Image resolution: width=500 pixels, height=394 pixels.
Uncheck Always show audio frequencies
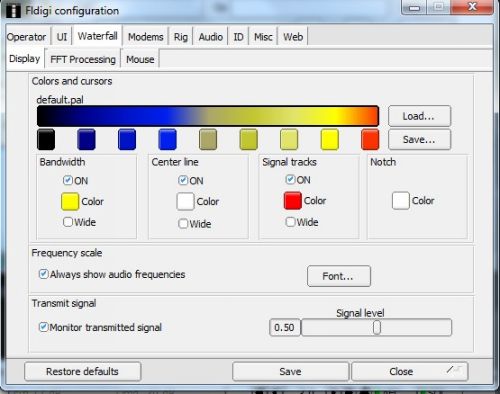(44, 274)
